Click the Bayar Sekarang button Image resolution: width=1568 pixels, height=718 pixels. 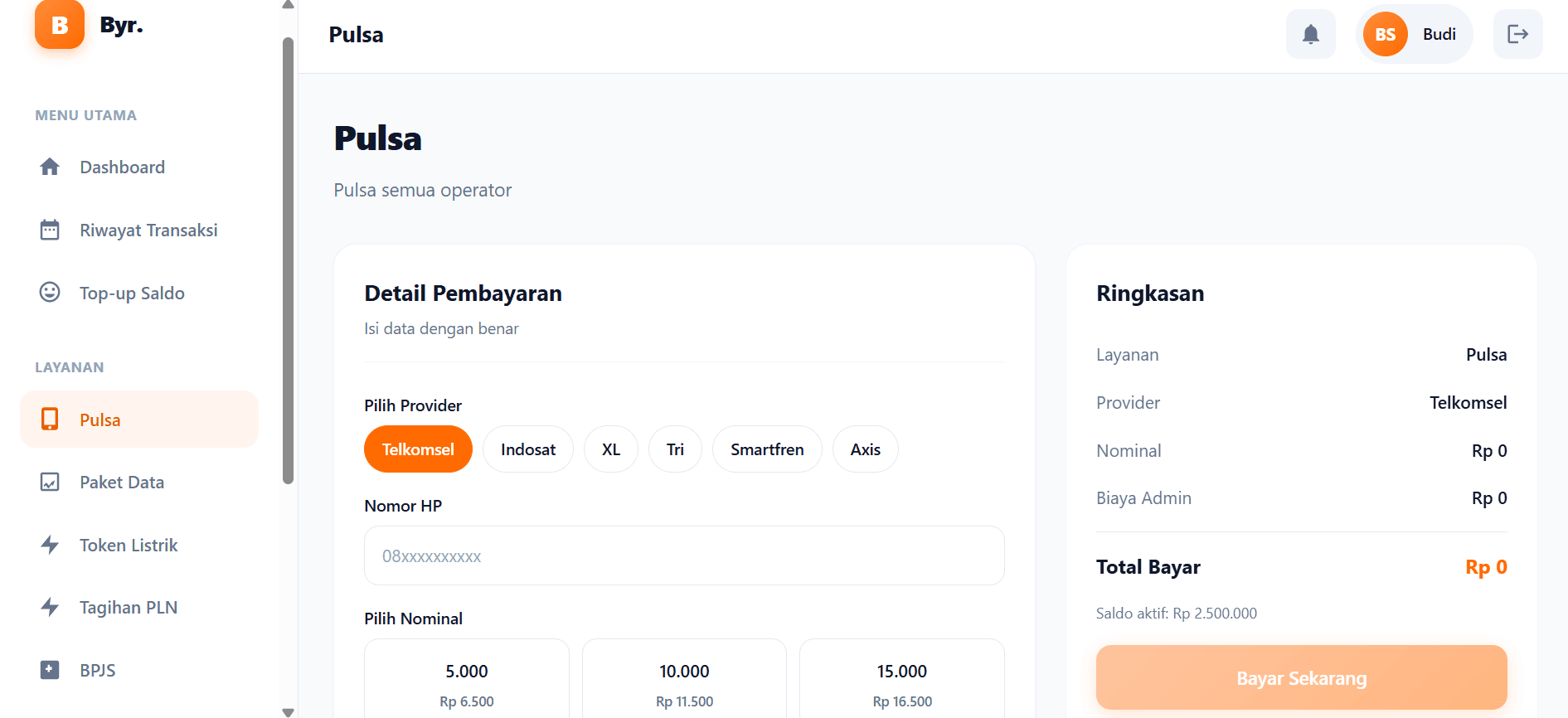coord(1301,677)
